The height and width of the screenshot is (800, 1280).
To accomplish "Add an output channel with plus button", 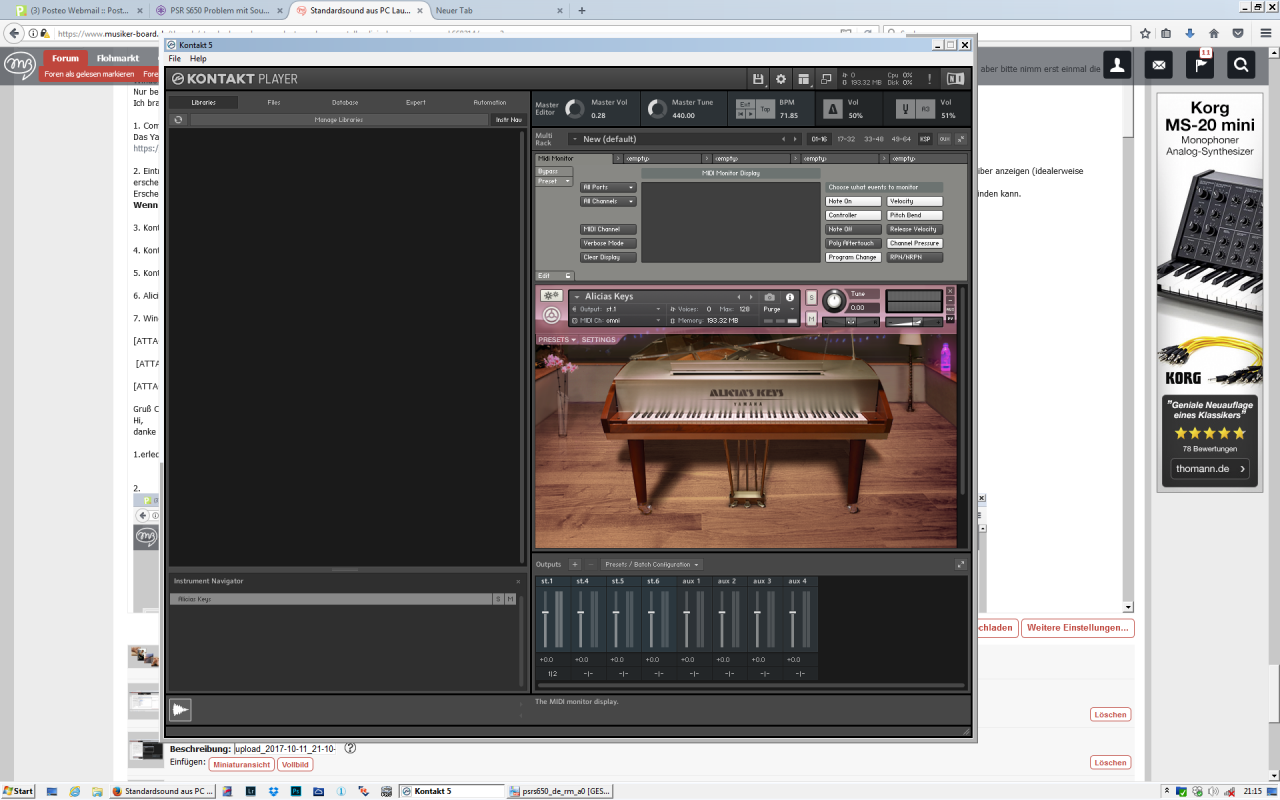I will tap(575, 564).
